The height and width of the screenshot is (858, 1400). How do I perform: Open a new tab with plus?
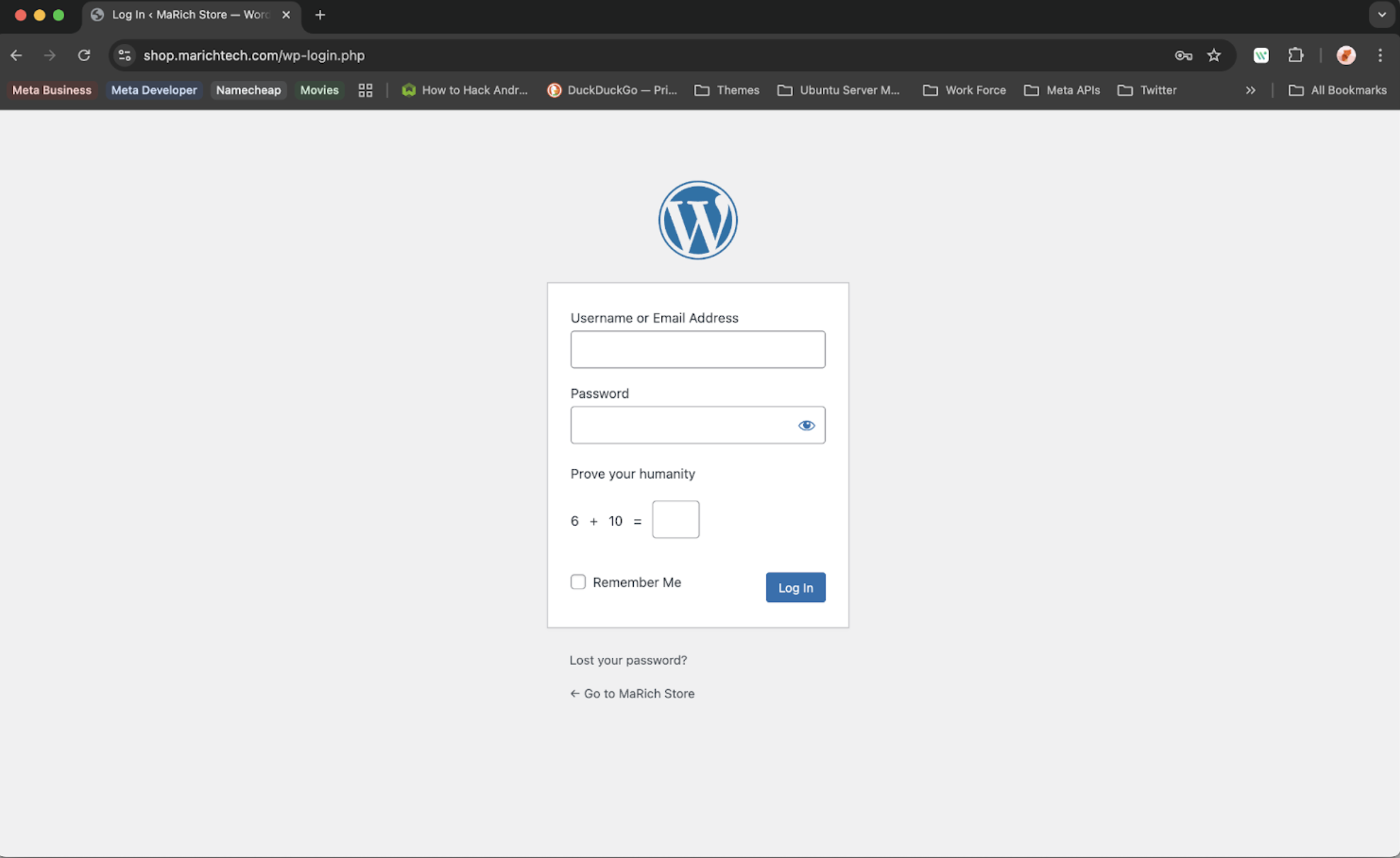click(x=320, y=15)
